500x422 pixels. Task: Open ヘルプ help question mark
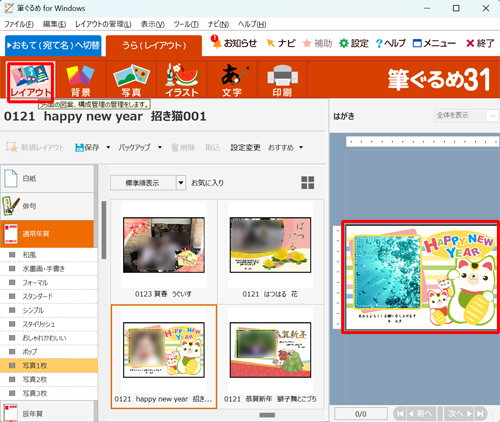click(x=390, y=43)
